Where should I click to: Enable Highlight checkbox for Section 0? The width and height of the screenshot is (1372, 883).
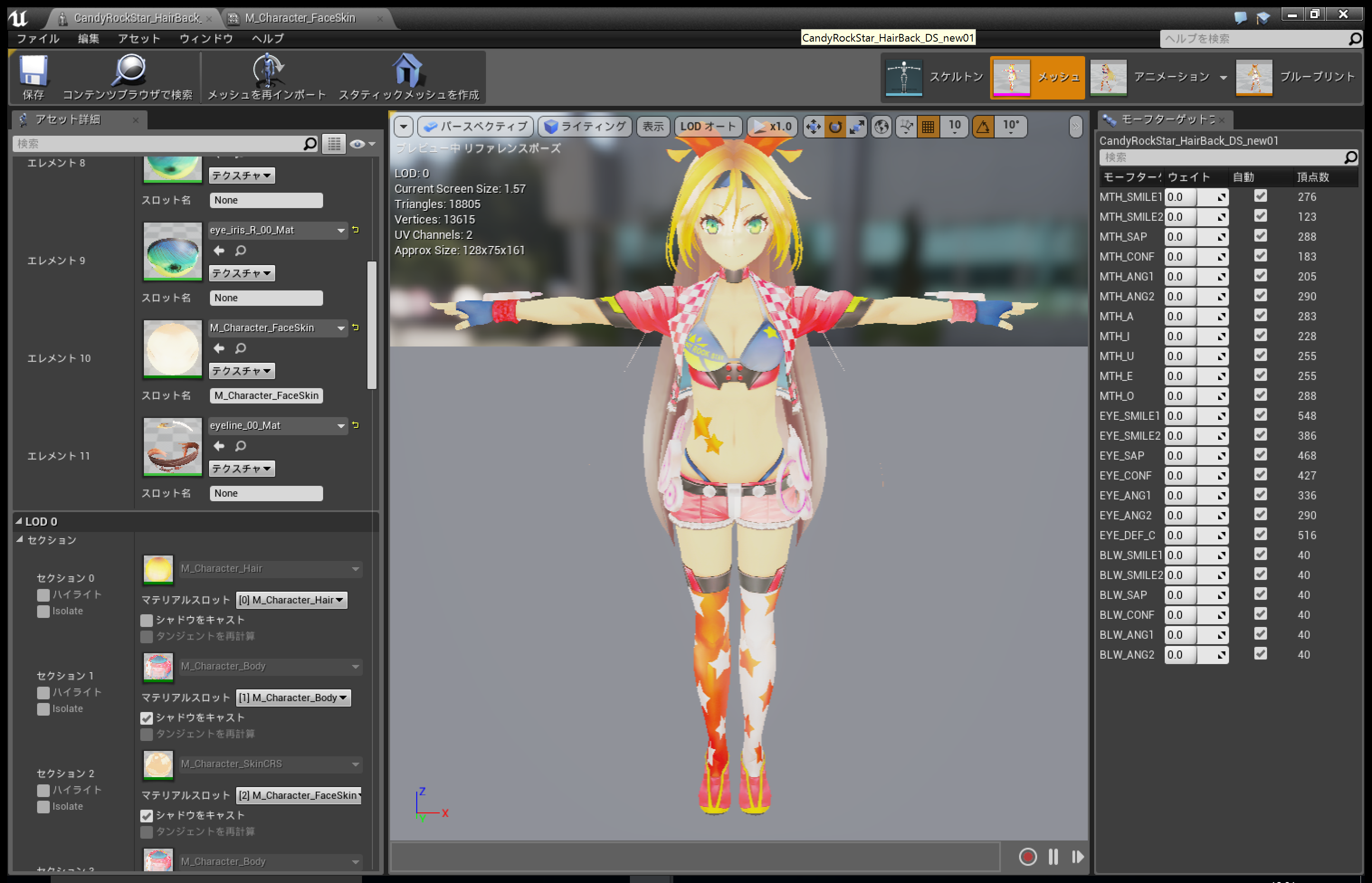pyautogui.click(x=43, y=594)
